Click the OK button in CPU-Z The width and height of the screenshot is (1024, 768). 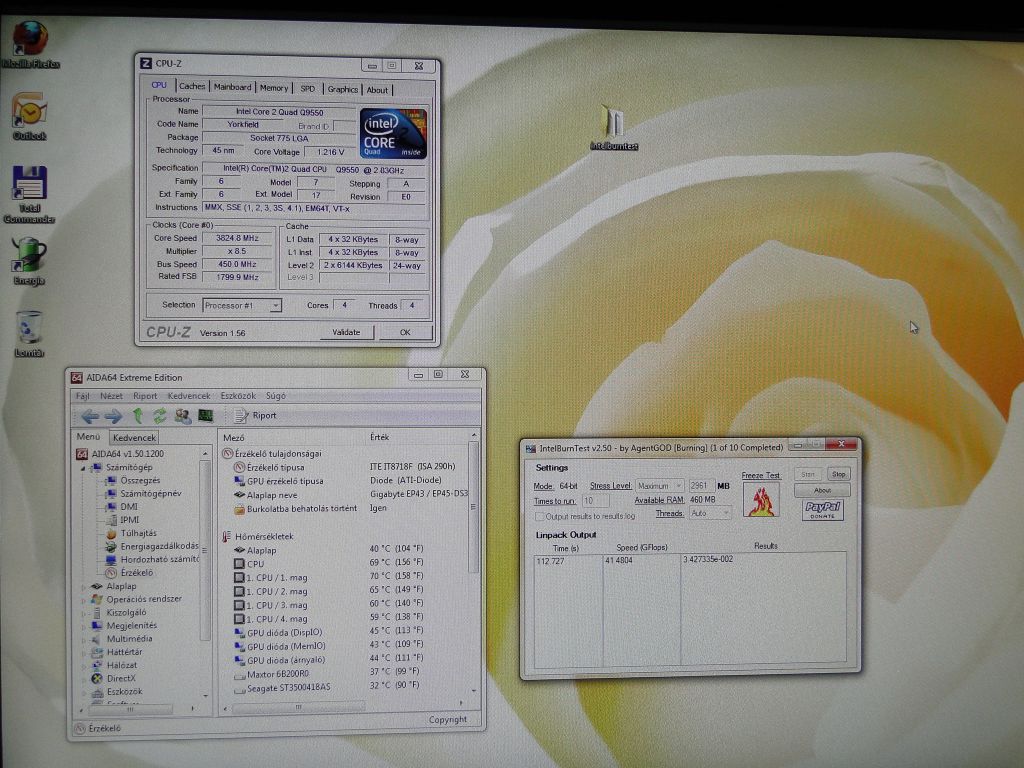(x=405, y=332)
